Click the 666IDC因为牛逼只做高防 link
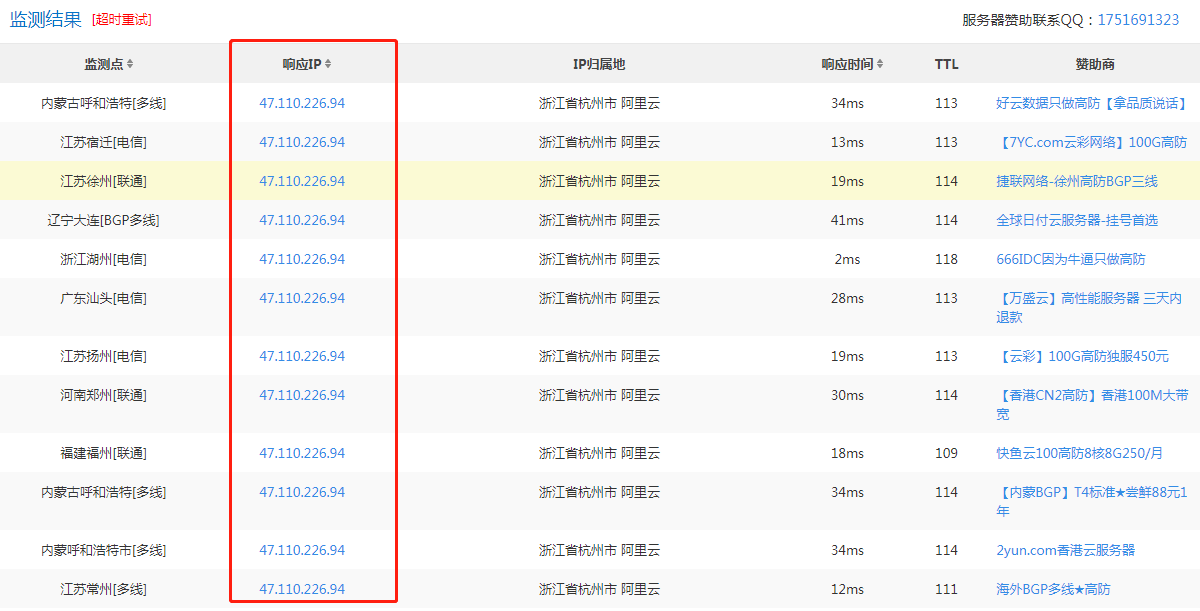Screen dimensions: 1200x611 (1070, 259)
